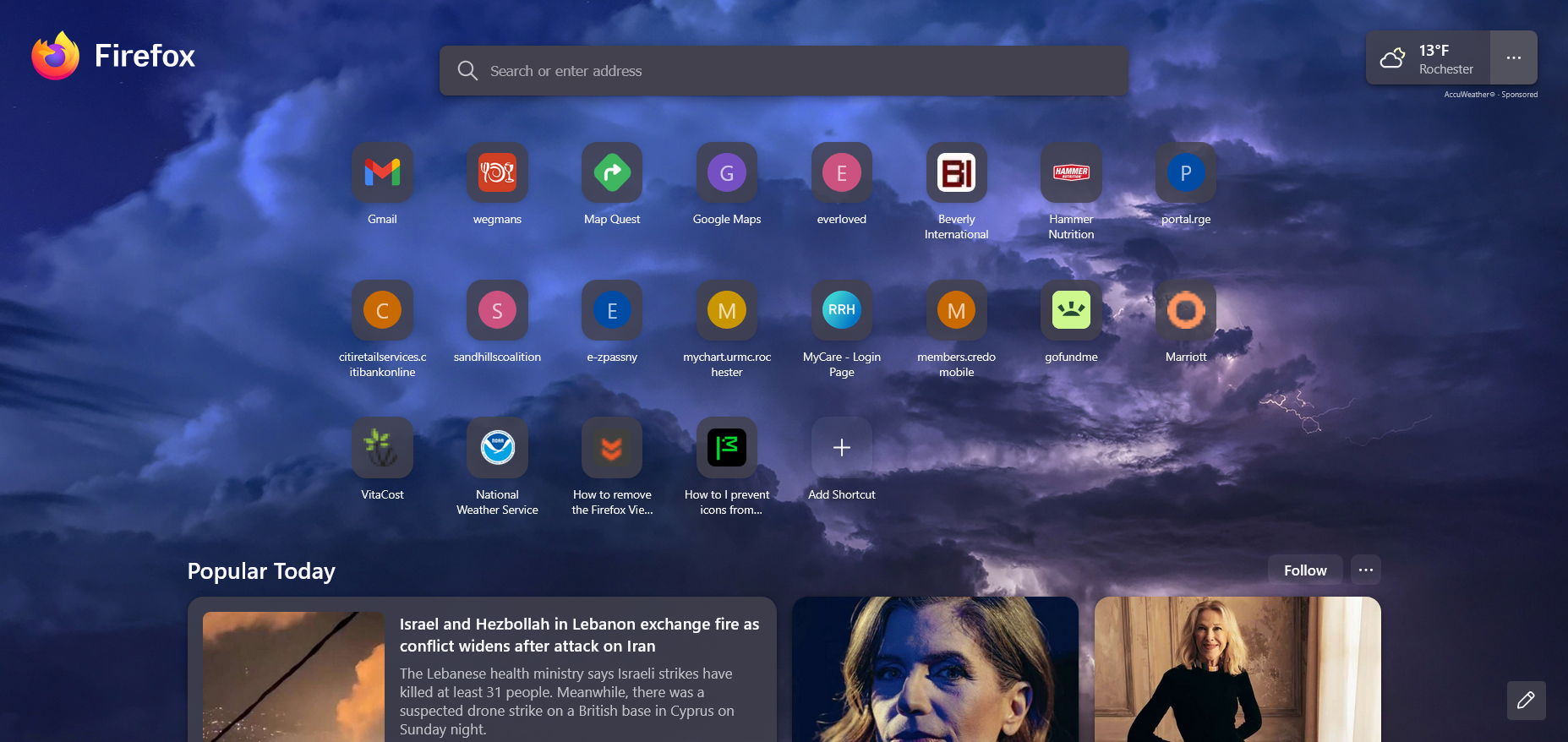Open the wegmans shortcut
1568x742 pixels.
click(x=497, y=172)
